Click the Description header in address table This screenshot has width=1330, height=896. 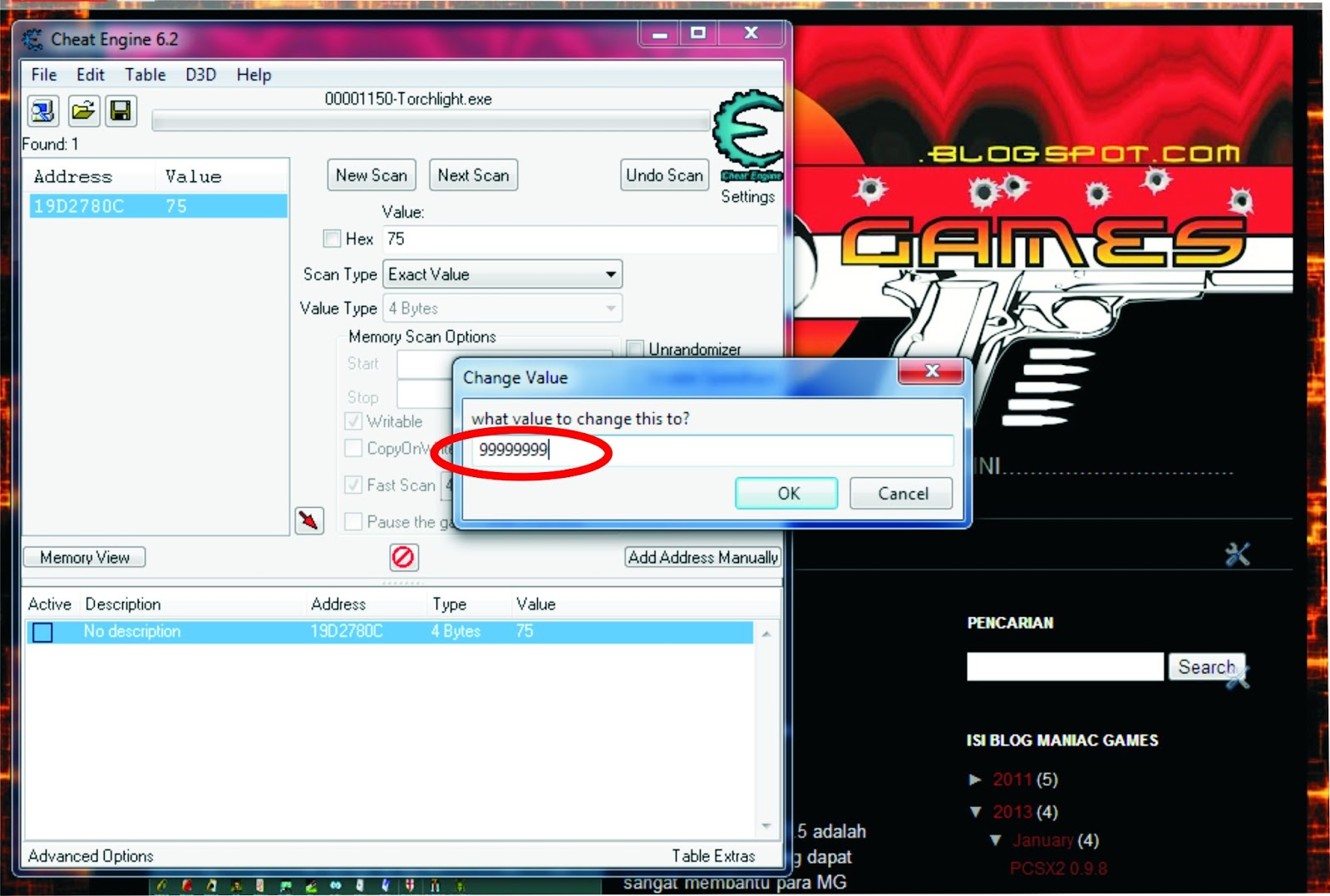pyautogui.click(x=123, y=604)
